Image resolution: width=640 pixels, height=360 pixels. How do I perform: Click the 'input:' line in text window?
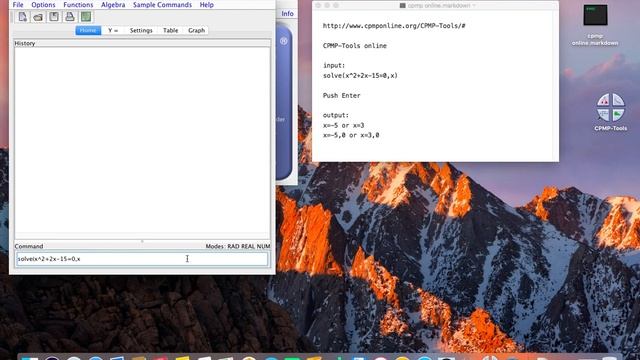pos(334,65)
